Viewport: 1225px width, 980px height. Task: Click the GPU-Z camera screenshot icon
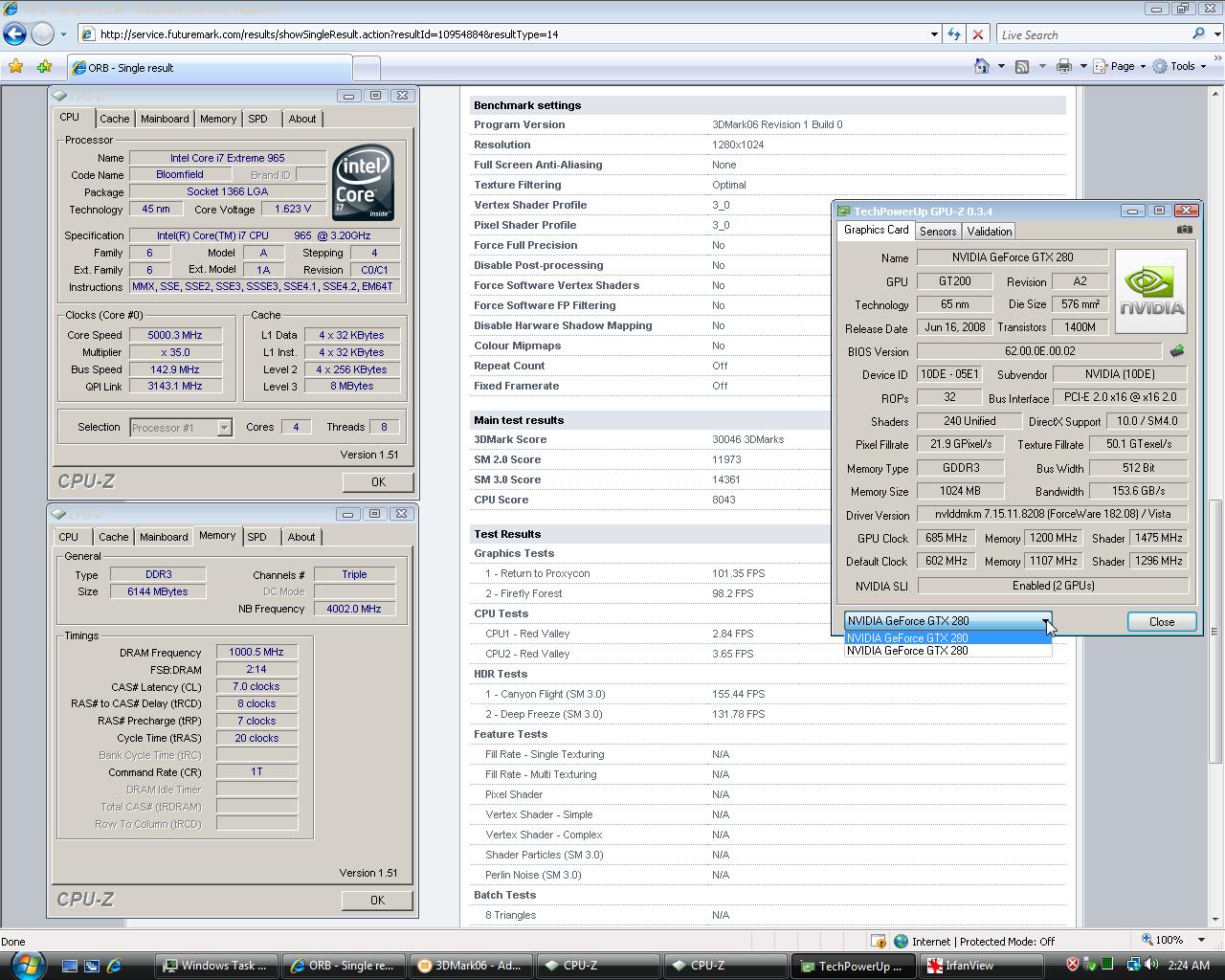[1185, 230]
